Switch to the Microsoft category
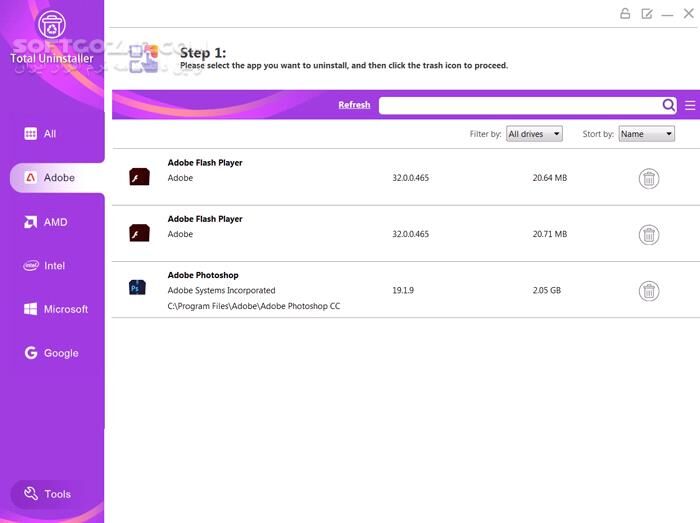Image resolution: width=700 pixels, height=523 pixels. pyautogui.click(x=66, y=309)
